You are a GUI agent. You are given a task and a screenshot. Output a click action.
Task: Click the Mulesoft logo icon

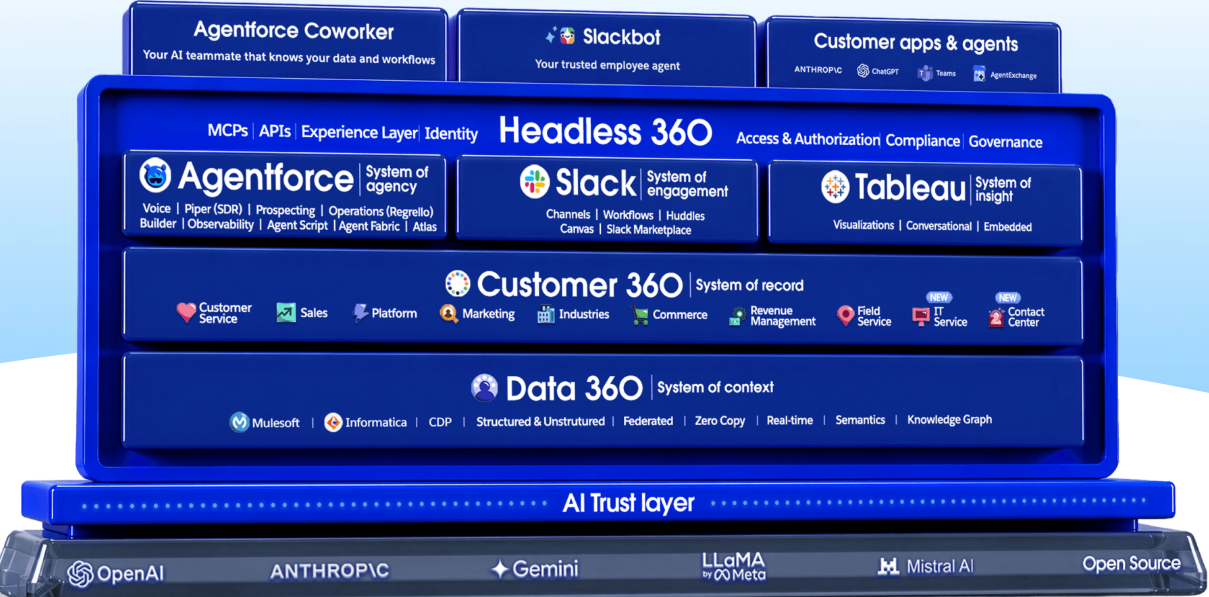click(x=240, y=422)
